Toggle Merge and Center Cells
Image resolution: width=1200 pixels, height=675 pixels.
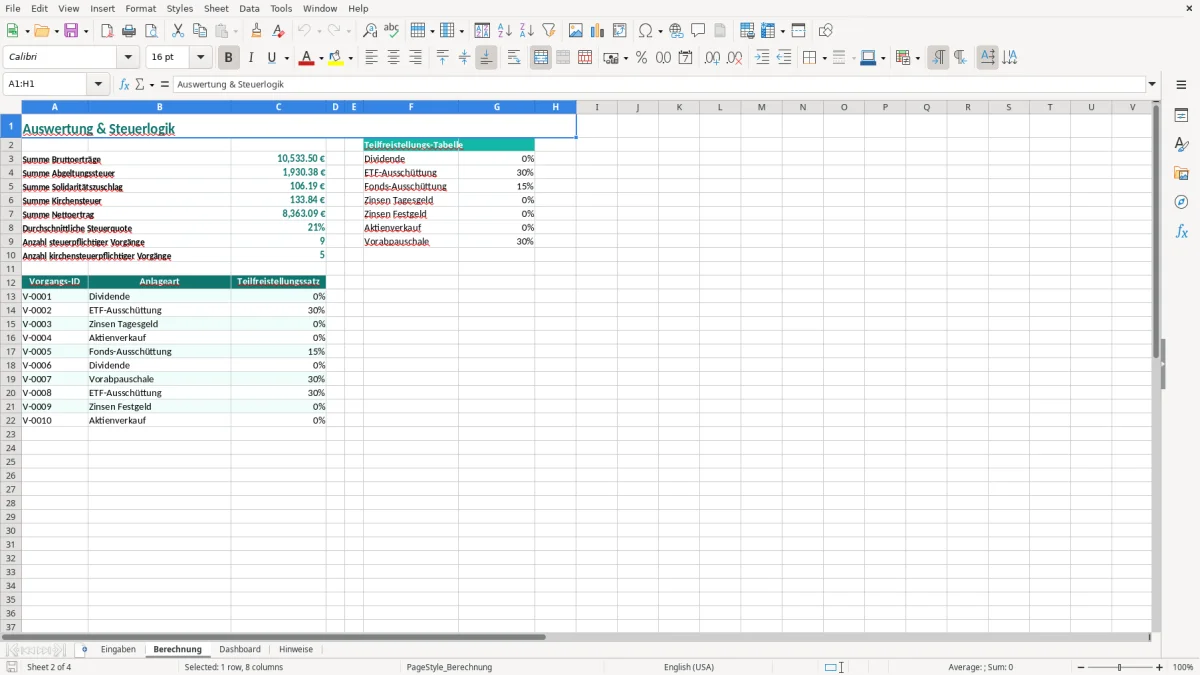click(x=541, y=58)
